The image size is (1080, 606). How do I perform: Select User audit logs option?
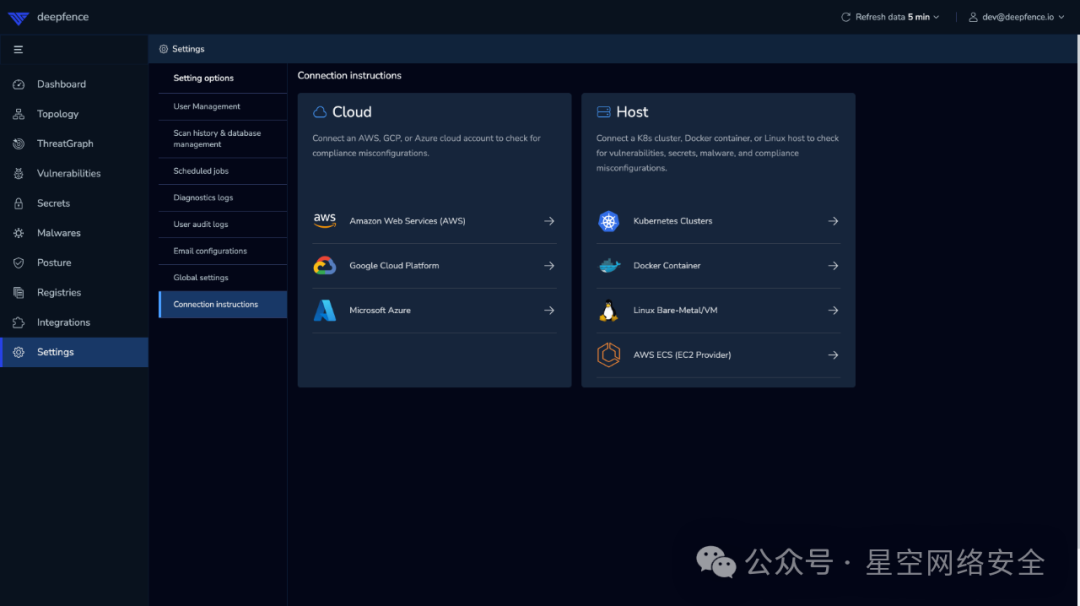pos(222,224)
